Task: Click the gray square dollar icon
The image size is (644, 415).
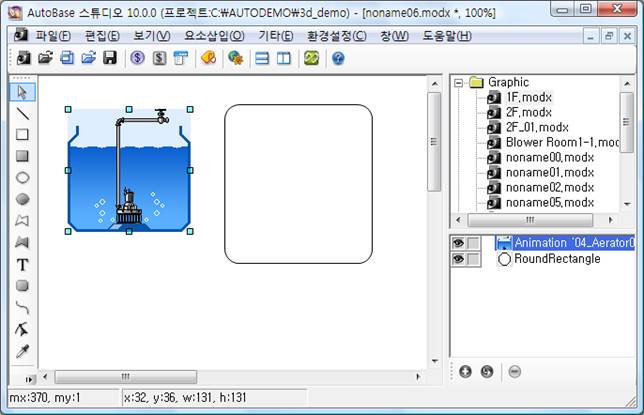Action: [159, 58]
